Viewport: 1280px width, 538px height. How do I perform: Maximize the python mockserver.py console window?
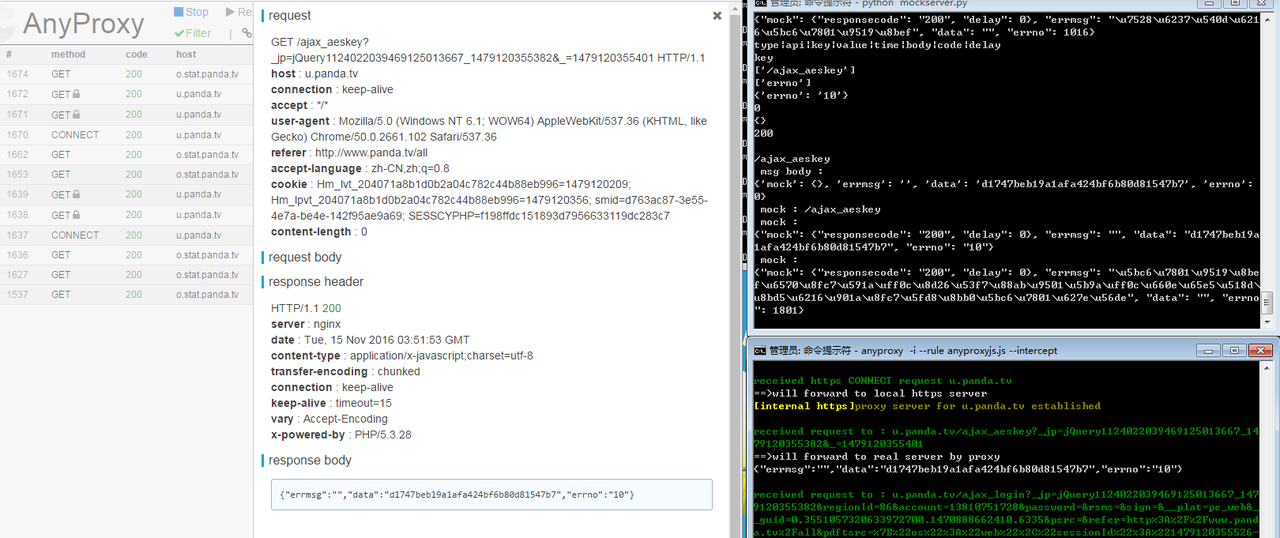1235,4
